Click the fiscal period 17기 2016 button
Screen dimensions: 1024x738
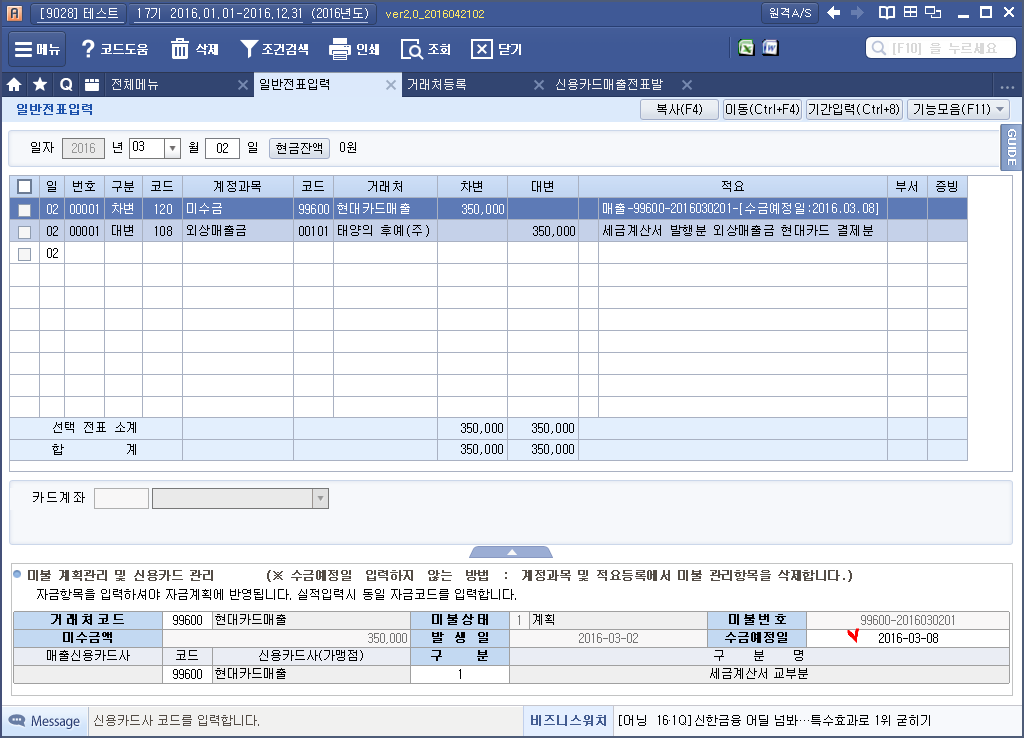(x=252, y=13)
